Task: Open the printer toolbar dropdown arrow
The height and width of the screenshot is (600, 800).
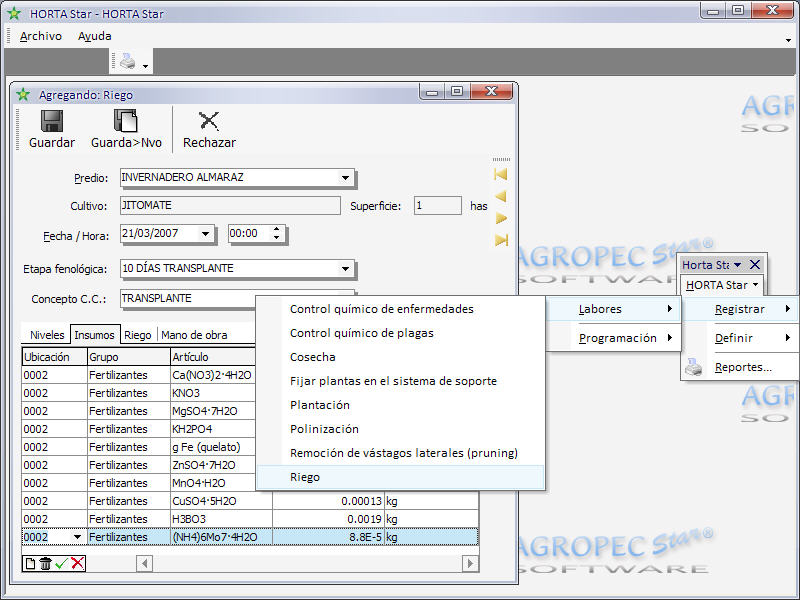Action: pos(145,66)
